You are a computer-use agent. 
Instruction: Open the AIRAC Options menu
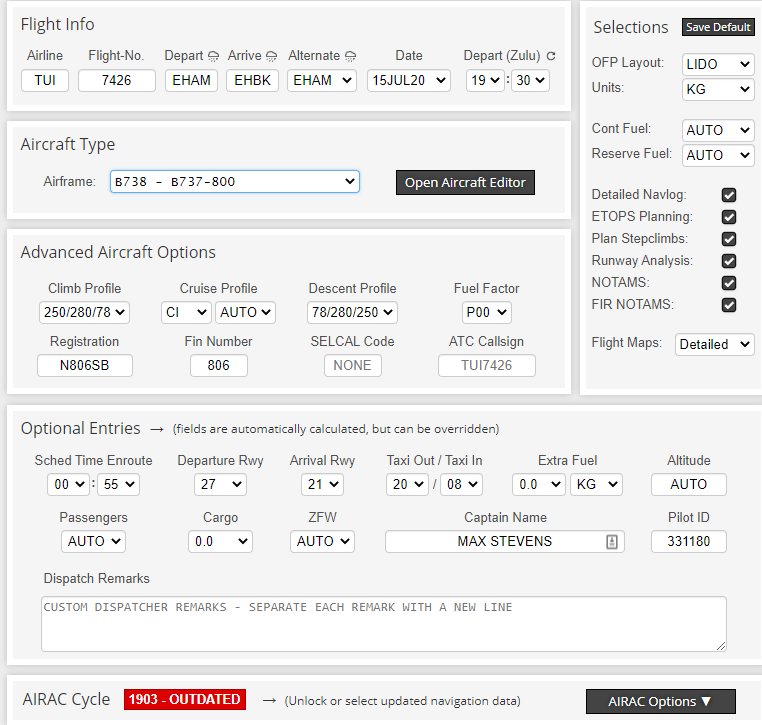click(x=660, y=701)
